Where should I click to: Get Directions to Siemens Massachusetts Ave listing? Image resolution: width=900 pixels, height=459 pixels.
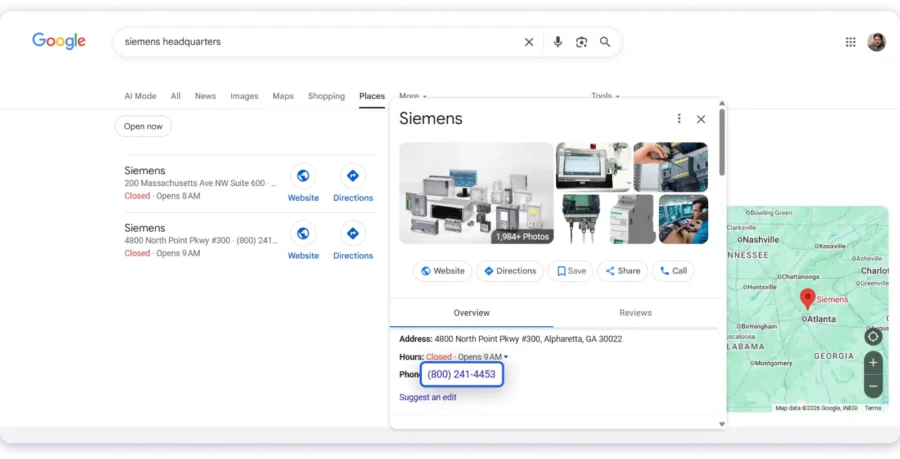[x=353, y=183]
